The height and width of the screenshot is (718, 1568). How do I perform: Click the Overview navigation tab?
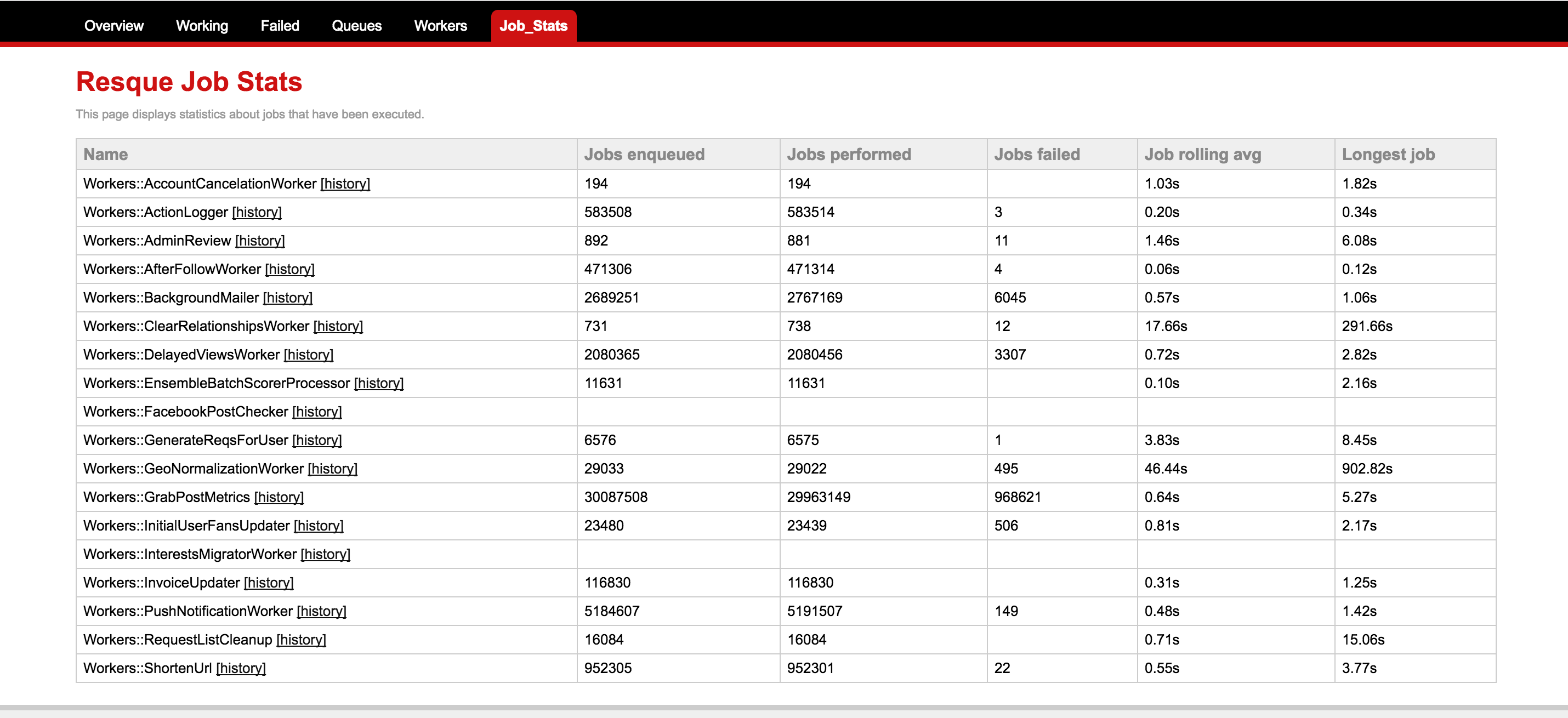coord(113,24)
